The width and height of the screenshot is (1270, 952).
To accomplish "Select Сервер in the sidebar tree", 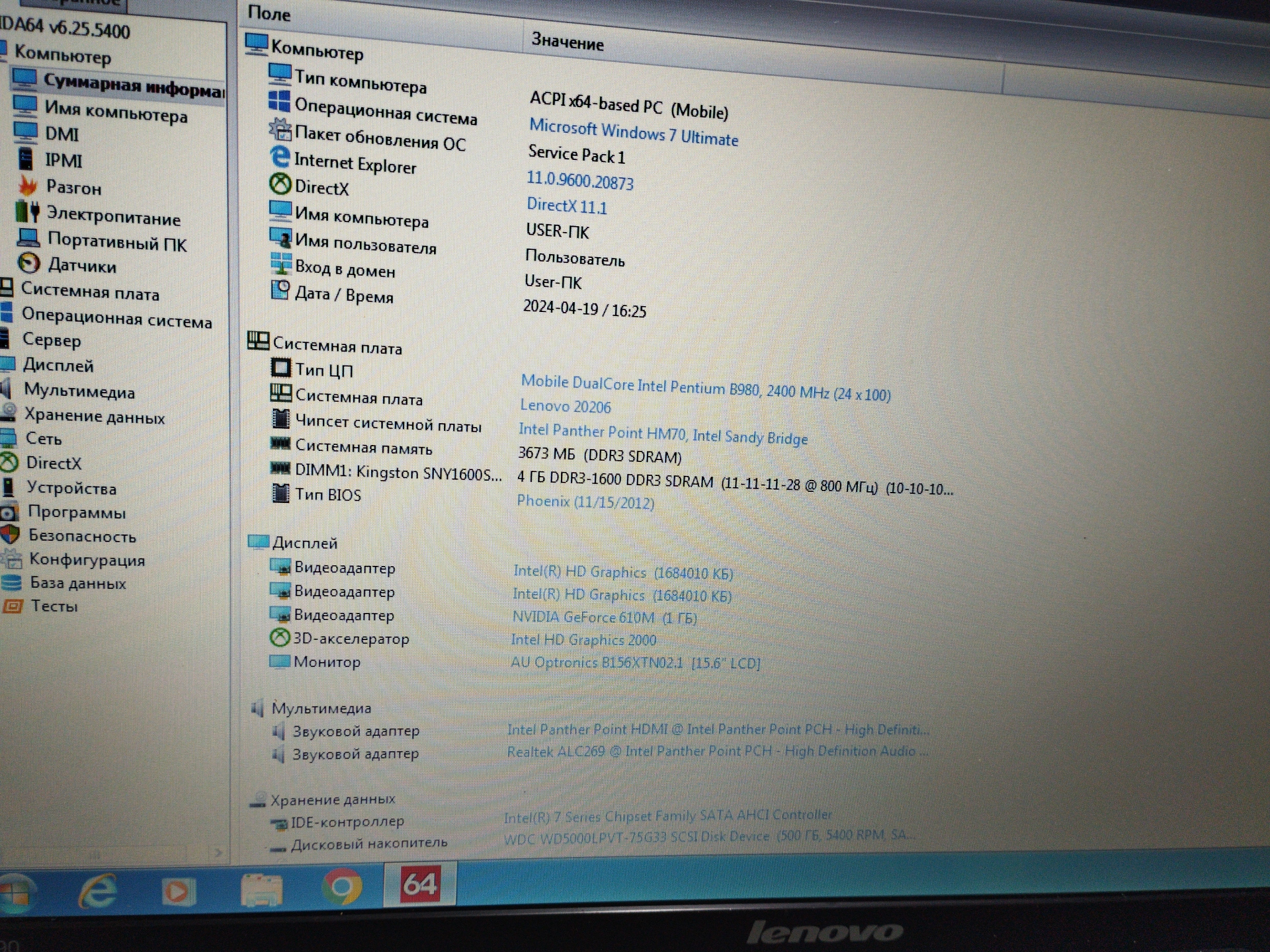I will tap(52, 340).
